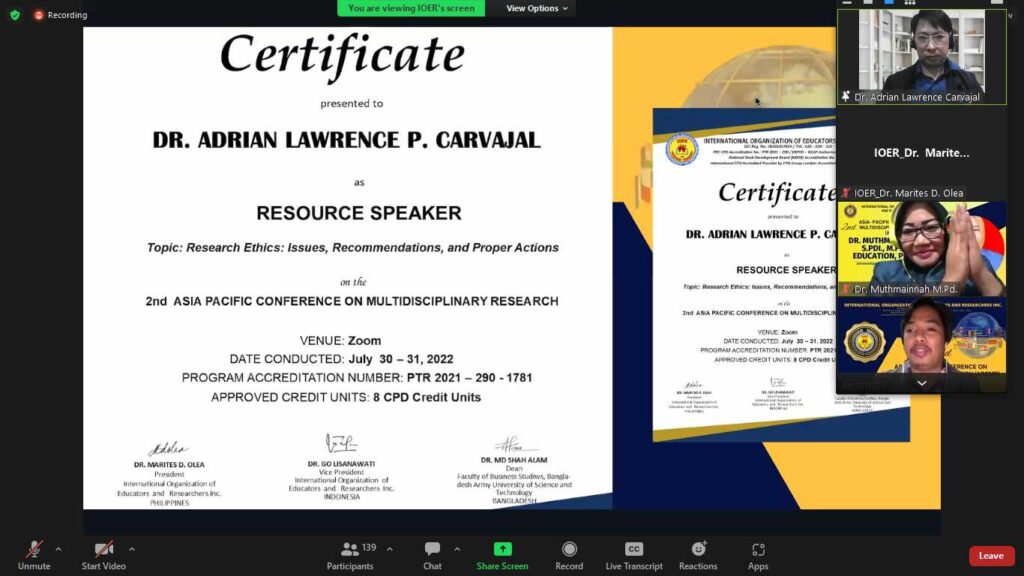Screen dimensions: 1024x576
Task: Expand video options arrow beside Start Video
Action: point(131,548)
